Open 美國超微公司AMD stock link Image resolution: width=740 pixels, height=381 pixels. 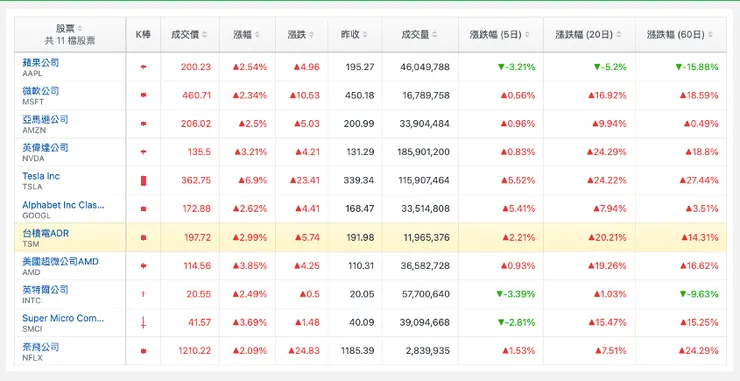click(60, 261)
